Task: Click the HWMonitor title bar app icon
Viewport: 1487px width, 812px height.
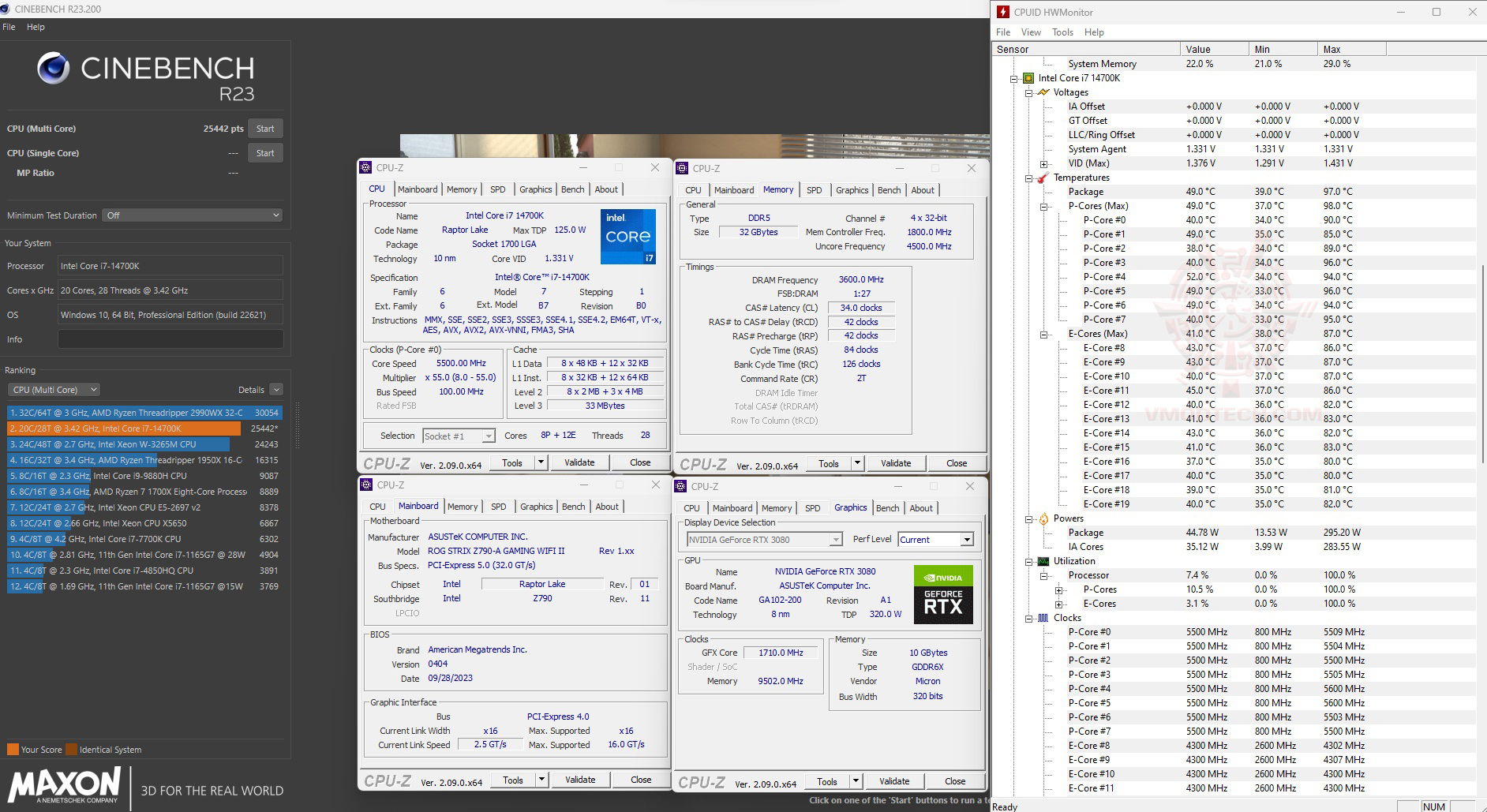Action: coord(1003,12)
